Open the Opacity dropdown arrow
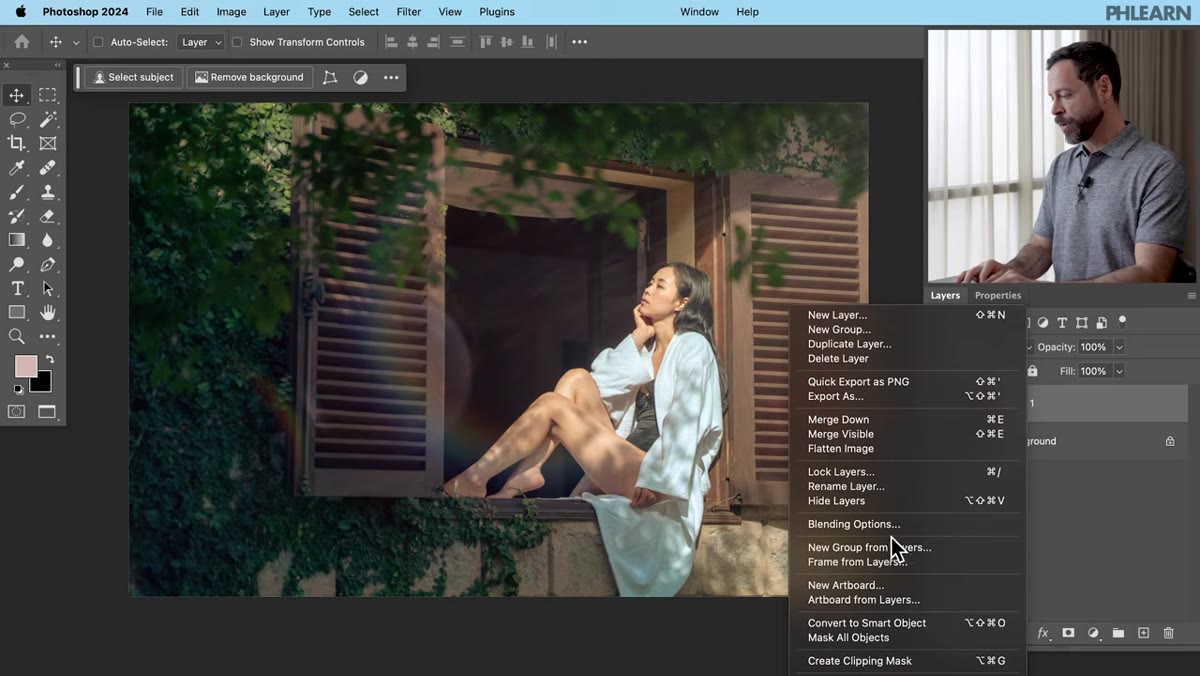Screen dimensions: 1200x676 [x=1119, y=347]
